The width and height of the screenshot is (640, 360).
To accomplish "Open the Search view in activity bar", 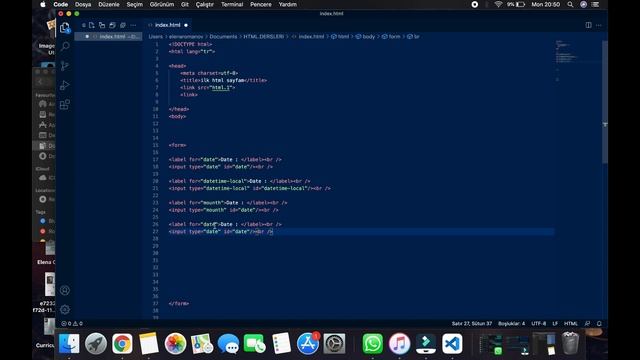I will pyautogui.click(x=65, y=46).
